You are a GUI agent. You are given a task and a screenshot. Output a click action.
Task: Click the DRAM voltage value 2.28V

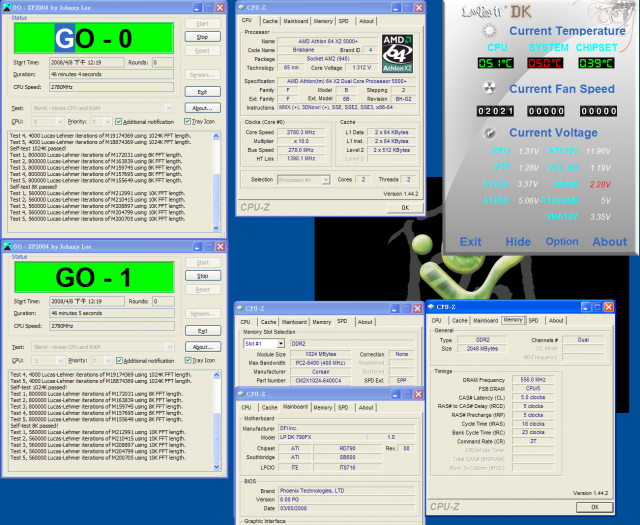tap(600, 185)
